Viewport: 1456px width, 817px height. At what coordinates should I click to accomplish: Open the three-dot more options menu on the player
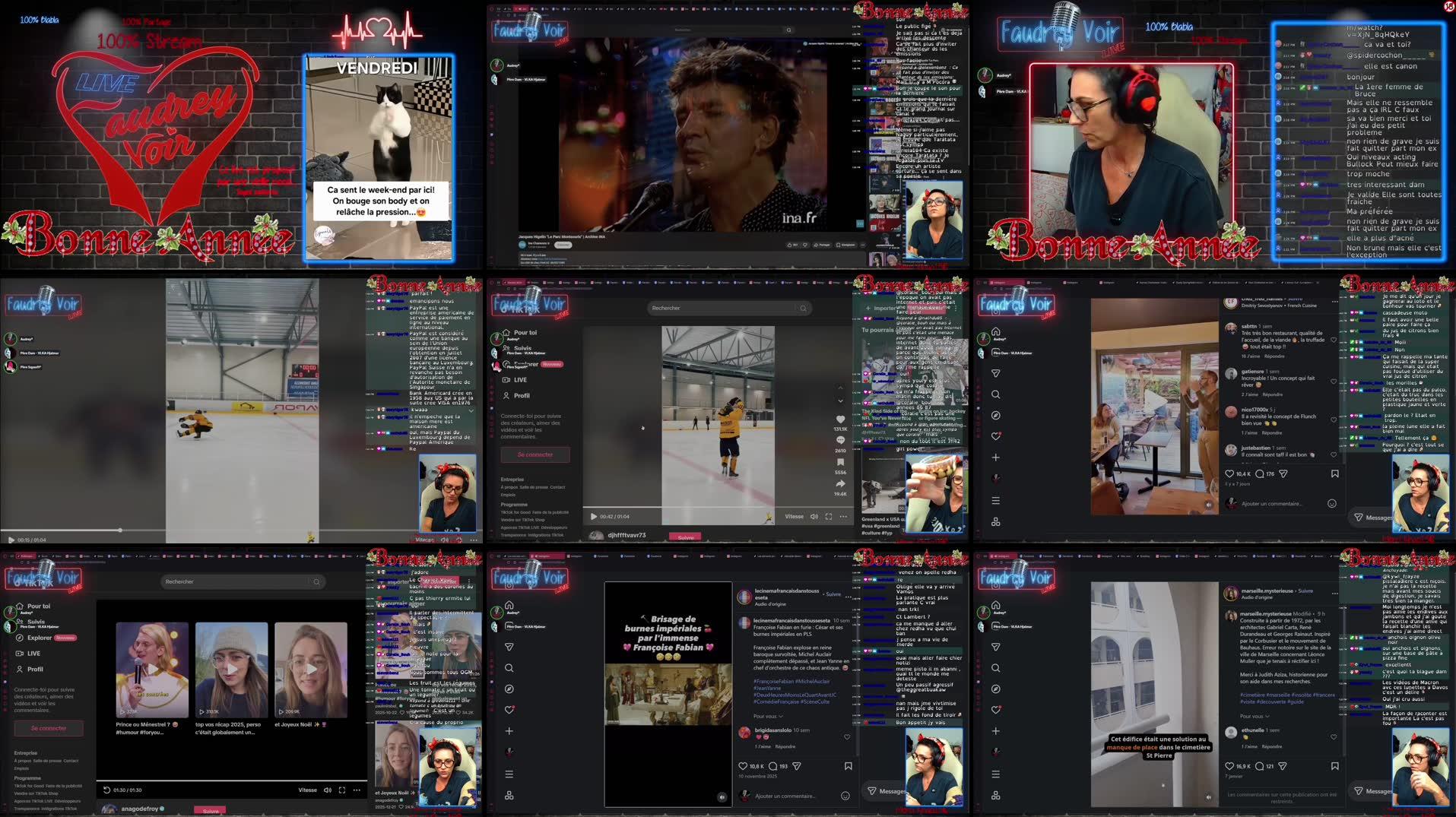click(844, 516)
